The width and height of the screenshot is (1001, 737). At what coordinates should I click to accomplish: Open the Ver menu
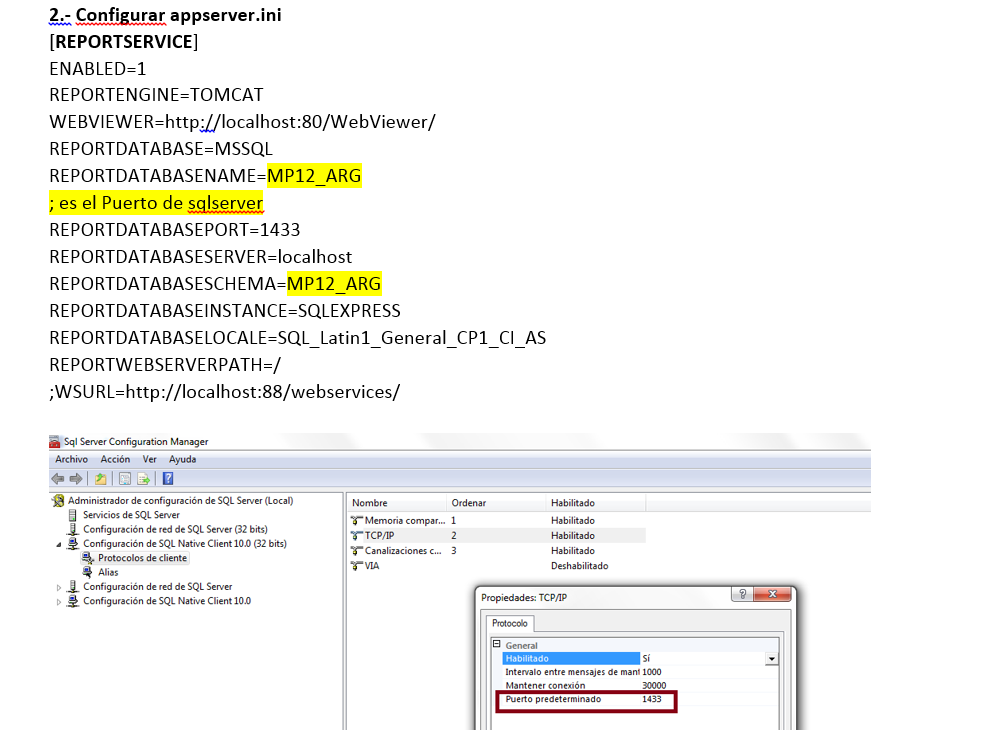[149, 459]
